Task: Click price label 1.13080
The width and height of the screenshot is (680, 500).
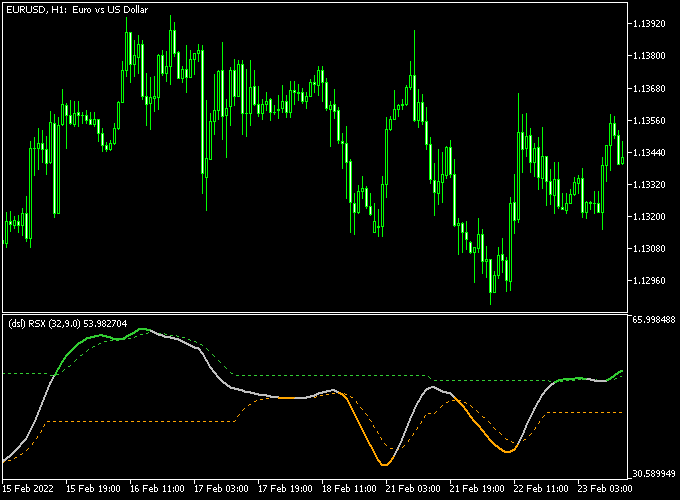Action: pyautogui.click(x=649, y=249)
